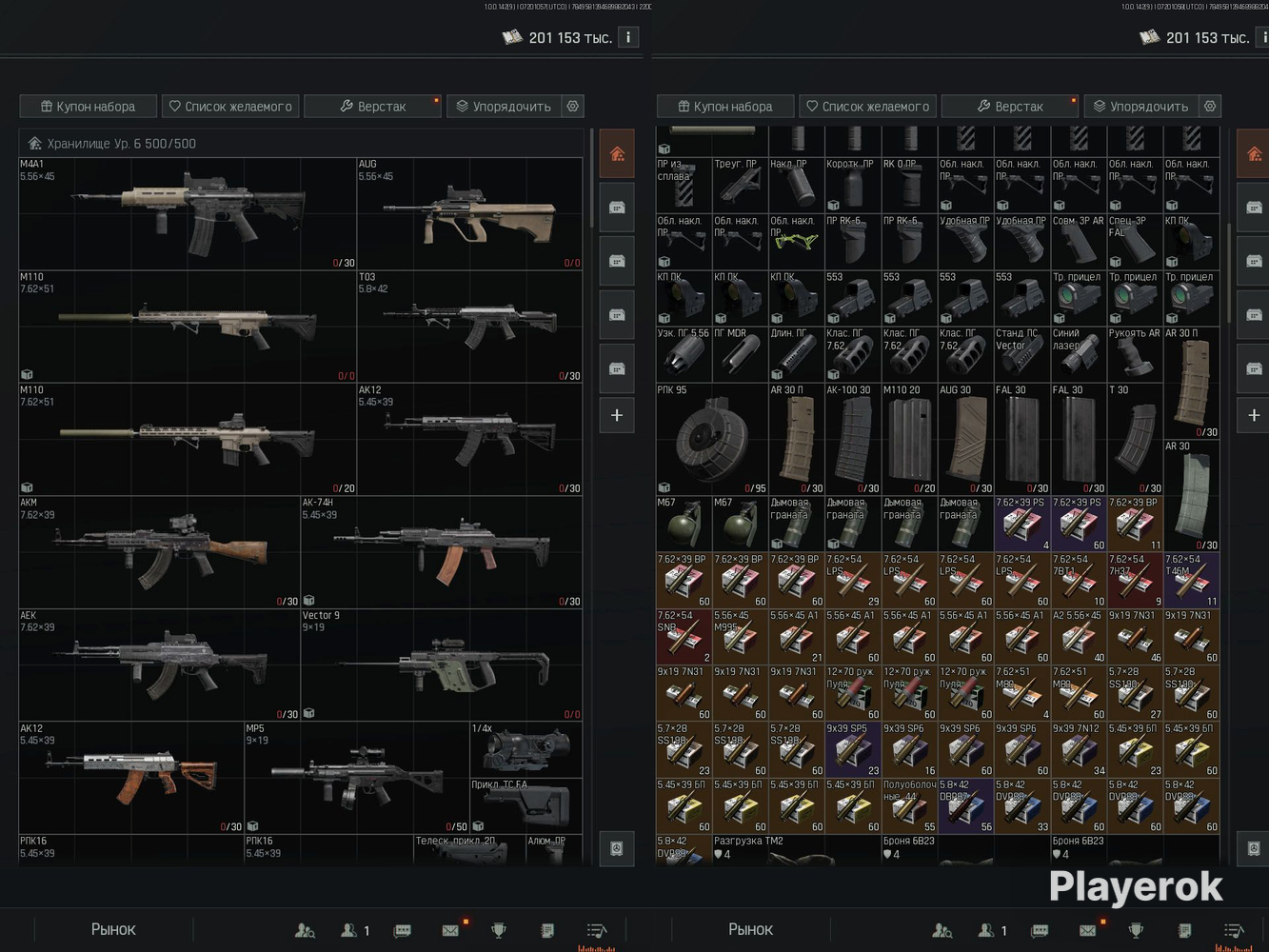This screenshot has height=952, width=1269.
Task: Click Купон набора in the left panel
Action: 88,107
